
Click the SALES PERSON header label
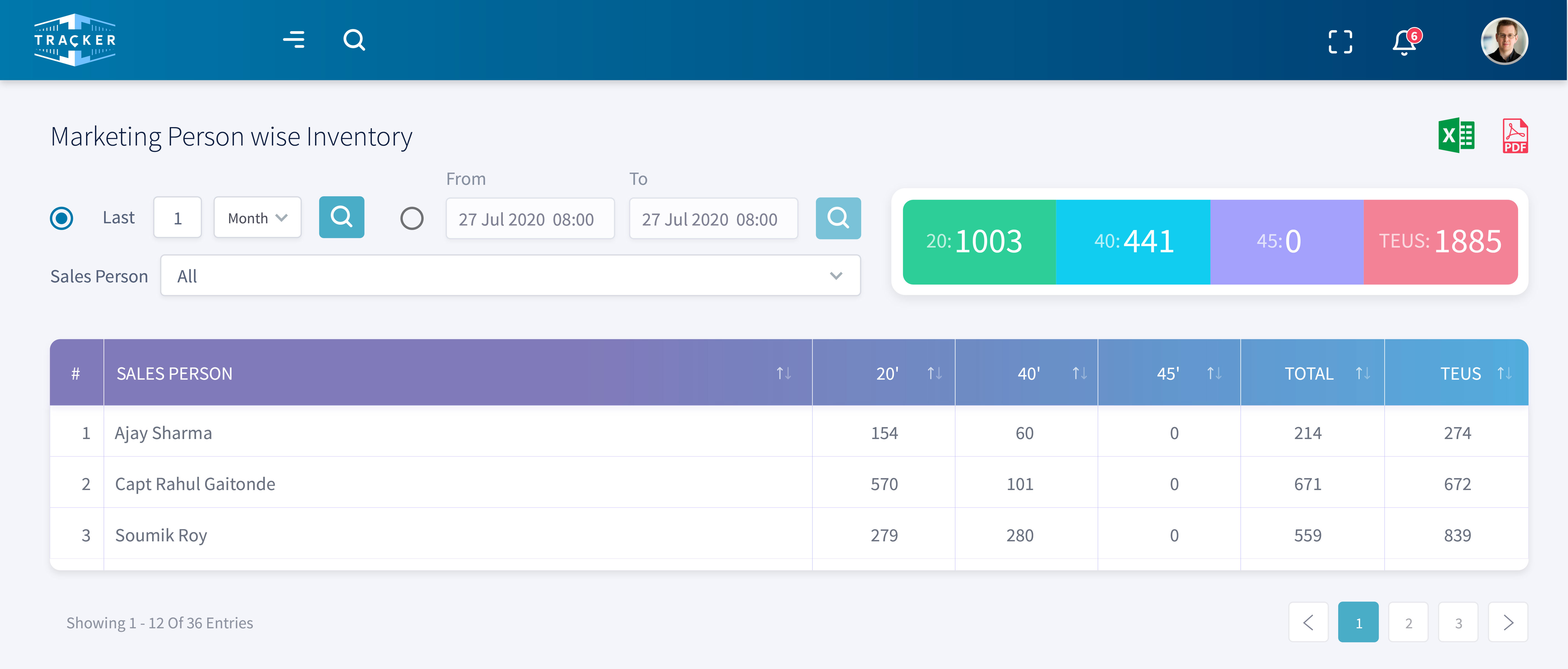point(175,374)
